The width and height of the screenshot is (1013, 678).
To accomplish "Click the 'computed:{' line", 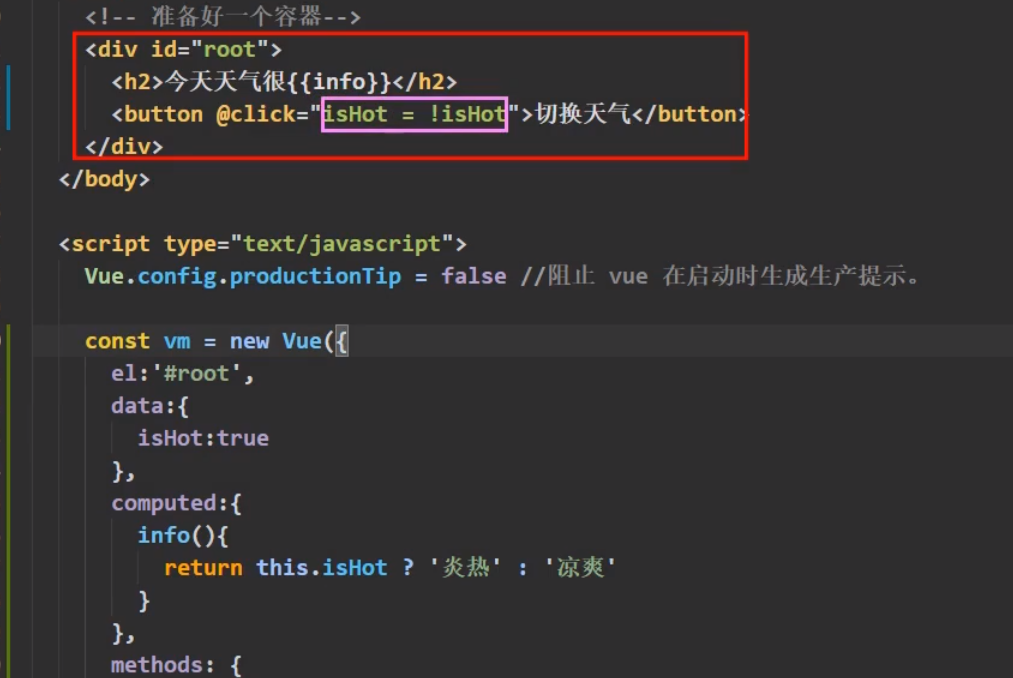I will [x=176, y=503].
